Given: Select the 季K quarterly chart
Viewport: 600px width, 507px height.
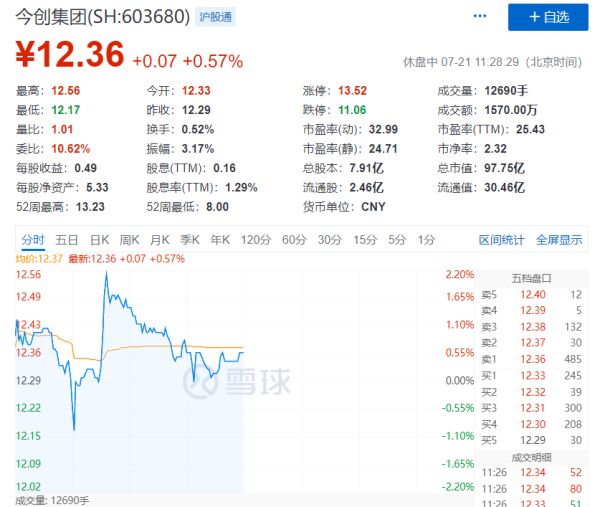Looking at the screenshot, I should tap(189, 239).
